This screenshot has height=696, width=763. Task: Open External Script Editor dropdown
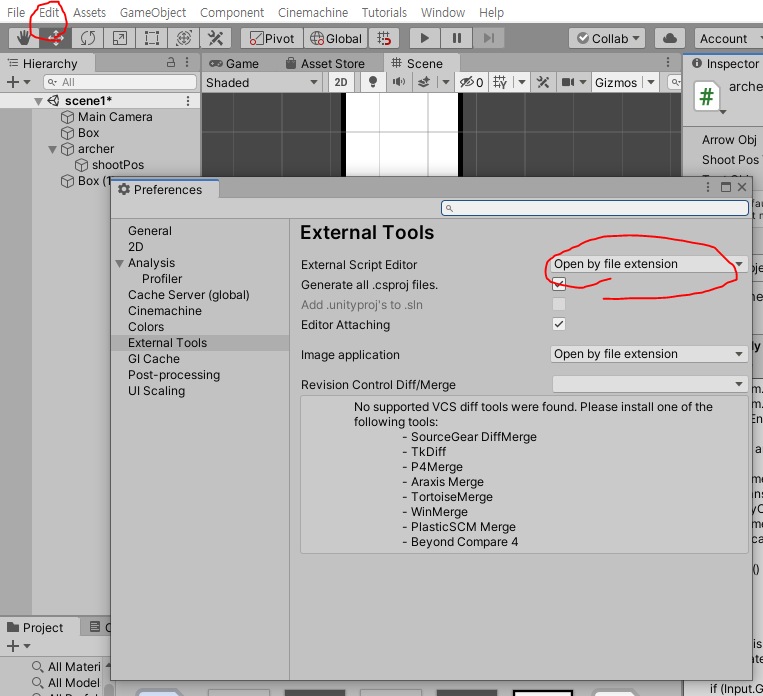[x=649, y=264]
